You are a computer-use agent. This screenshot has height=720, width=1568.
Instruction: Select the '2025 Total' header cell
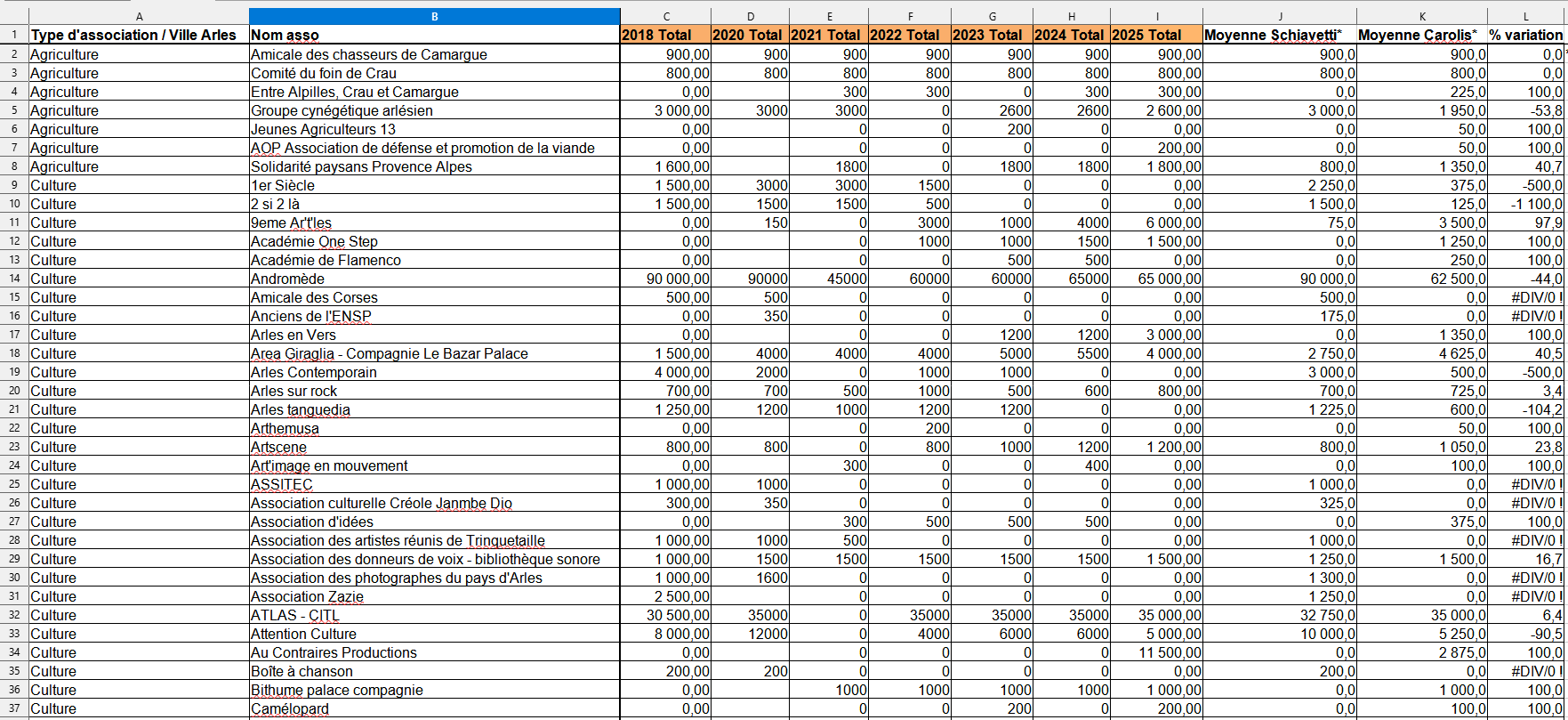point(1155,35)
